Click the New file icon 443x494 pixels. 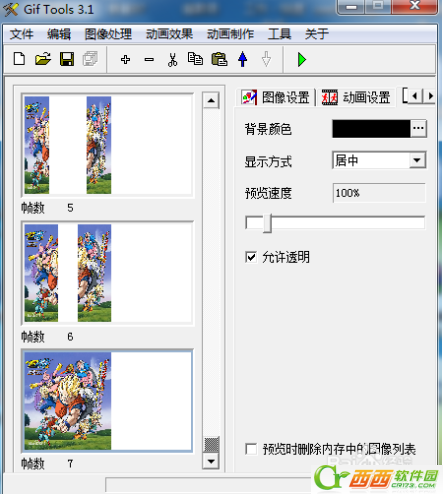point(19,59)
